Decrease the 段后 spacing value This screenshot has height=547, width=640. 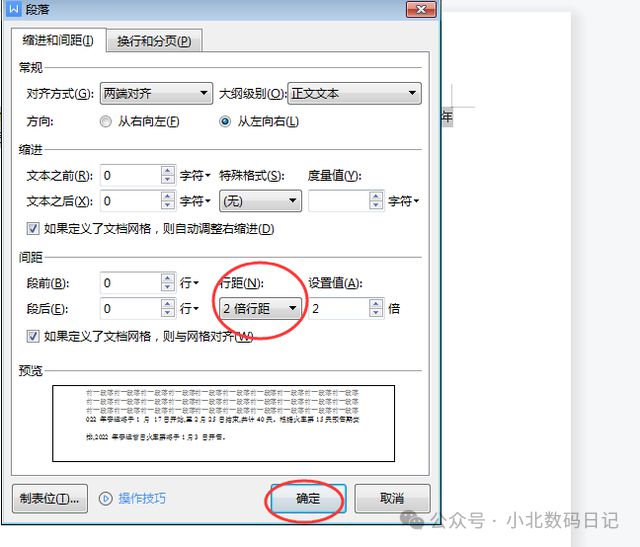point(168,314)
